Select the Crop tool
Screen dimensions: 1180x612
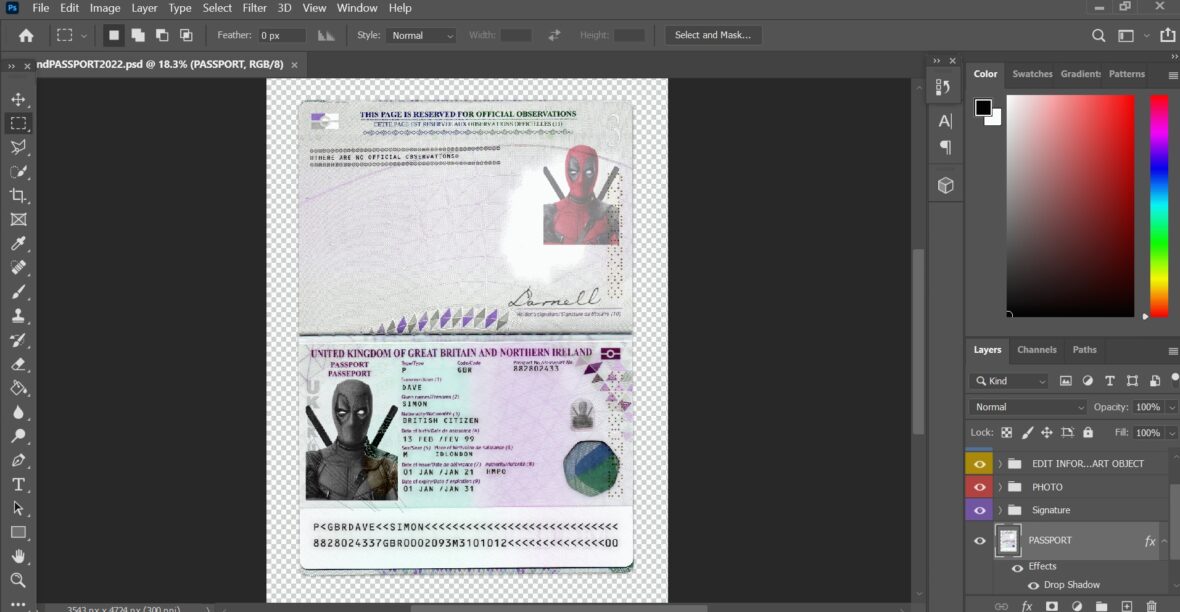pos(18,196)
